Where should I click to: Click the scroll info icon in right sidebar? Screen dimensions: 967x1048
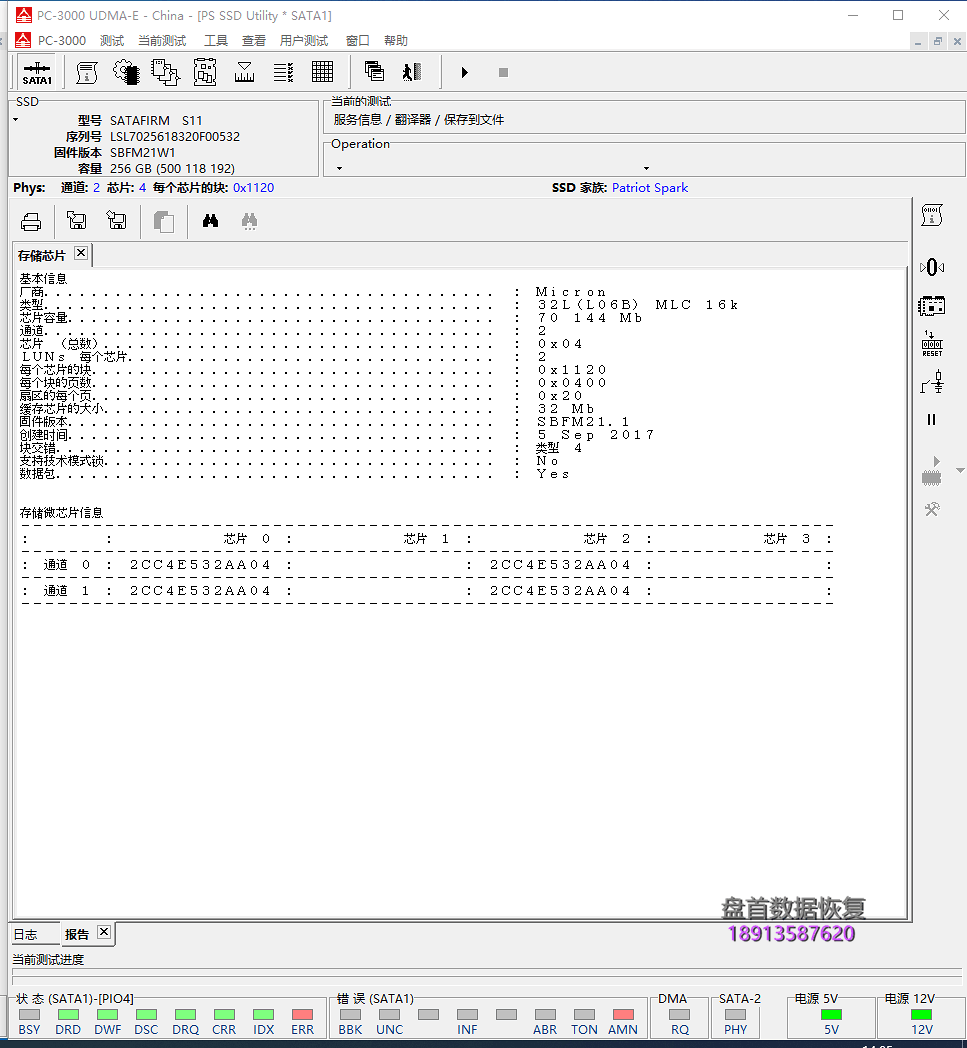point(932,215)
